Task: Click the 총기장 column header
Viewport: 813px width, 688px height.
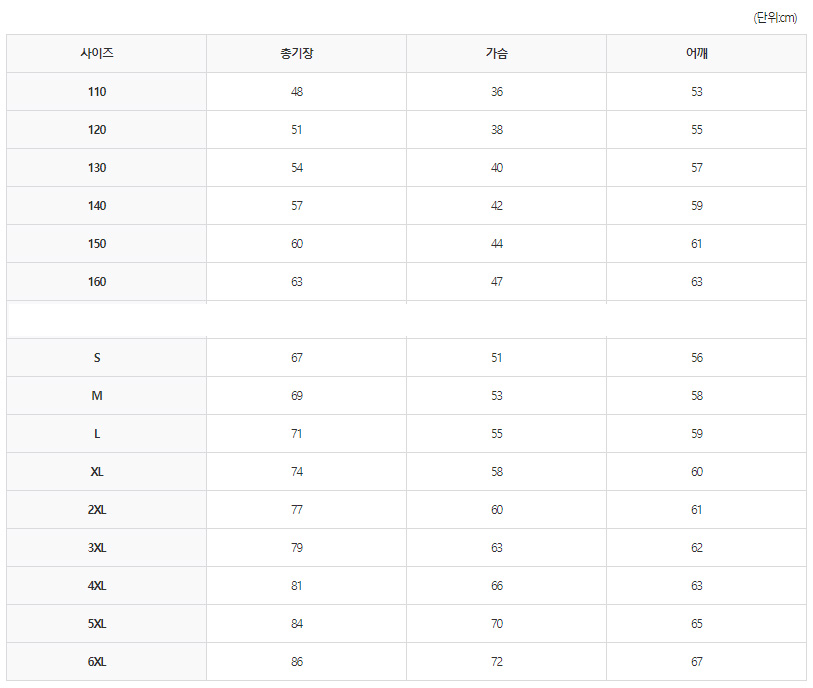Action: click(x=297, y=54)
